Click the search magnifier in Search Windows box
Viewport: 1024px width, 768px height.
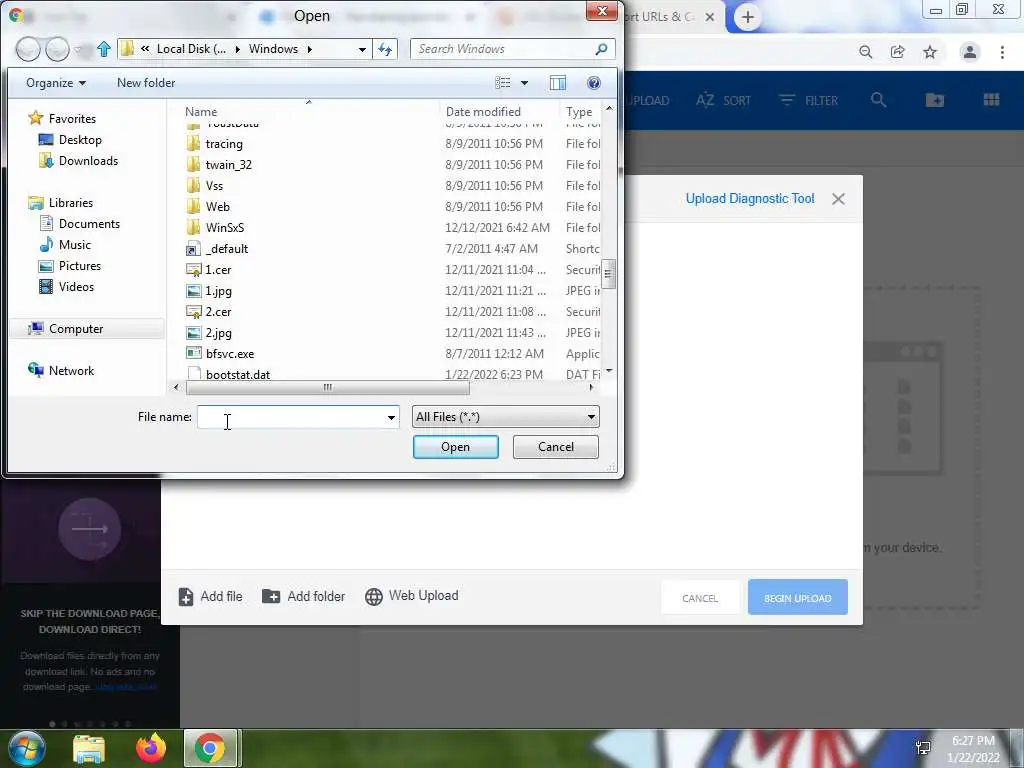[x=601, y=49]
